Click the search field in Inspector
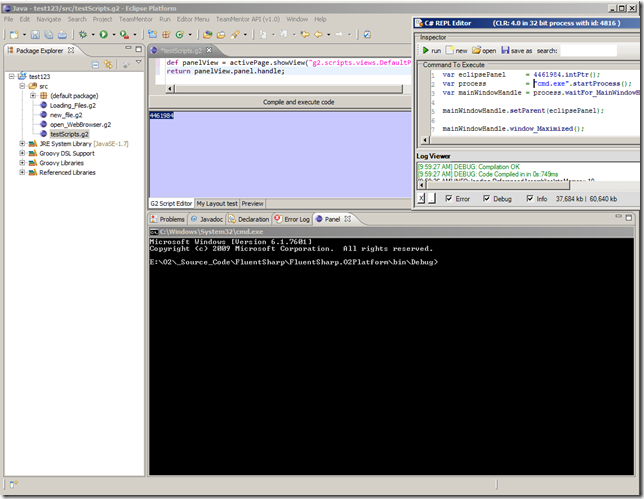This screenshot has width=644, height=499. pos(590,50)
